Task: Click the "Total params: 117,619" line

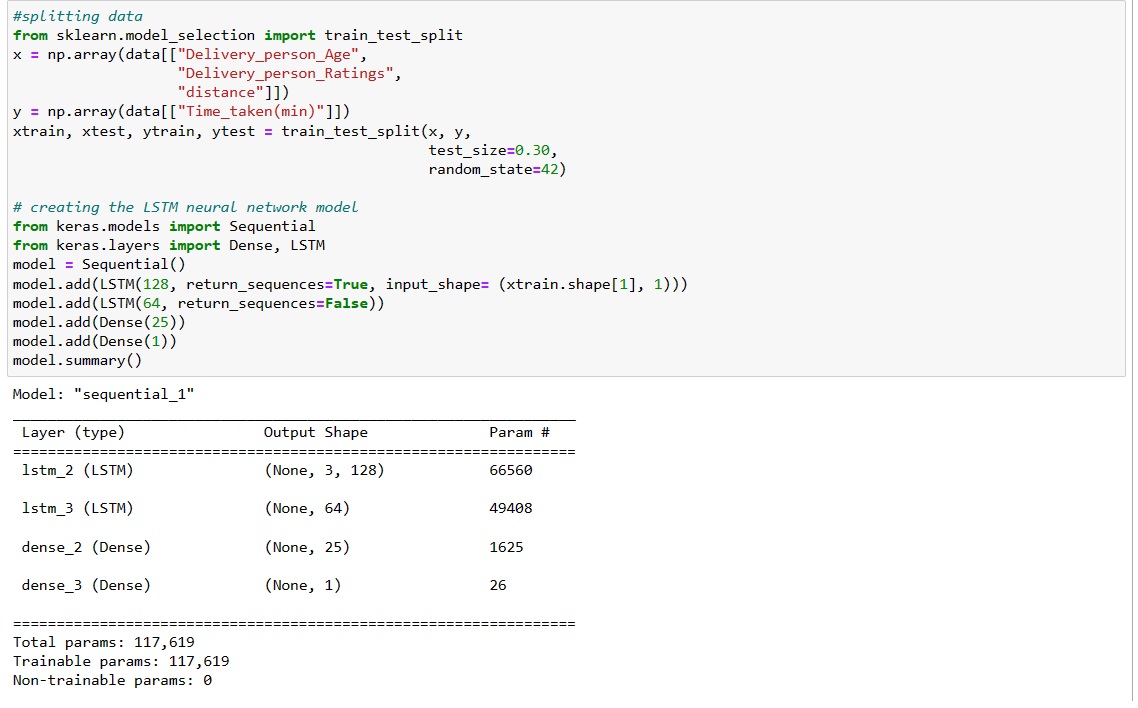Action: tap(104, 642)
